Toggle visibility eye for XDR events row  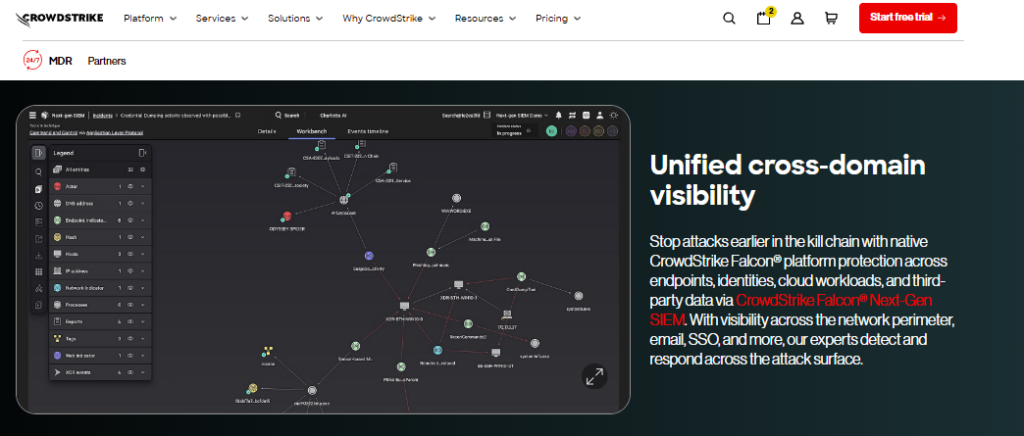click(x=130, y=372)
